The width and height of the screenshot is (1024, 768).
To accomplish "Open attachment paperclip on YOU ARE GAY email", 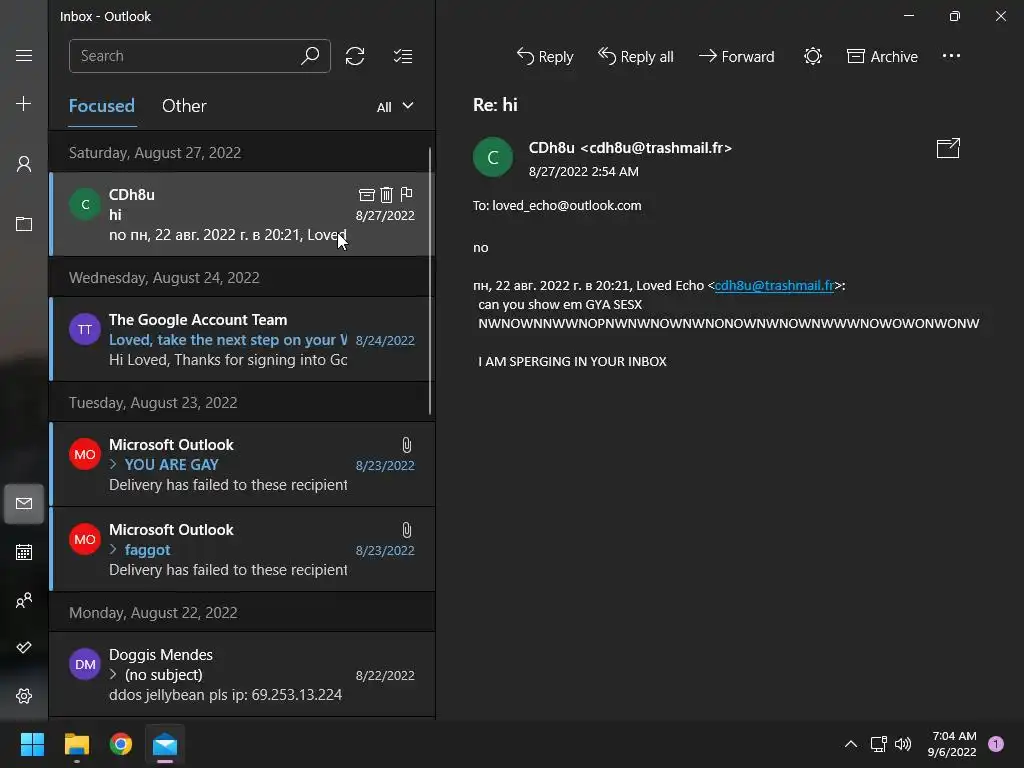I will click(x=406, y=445).
